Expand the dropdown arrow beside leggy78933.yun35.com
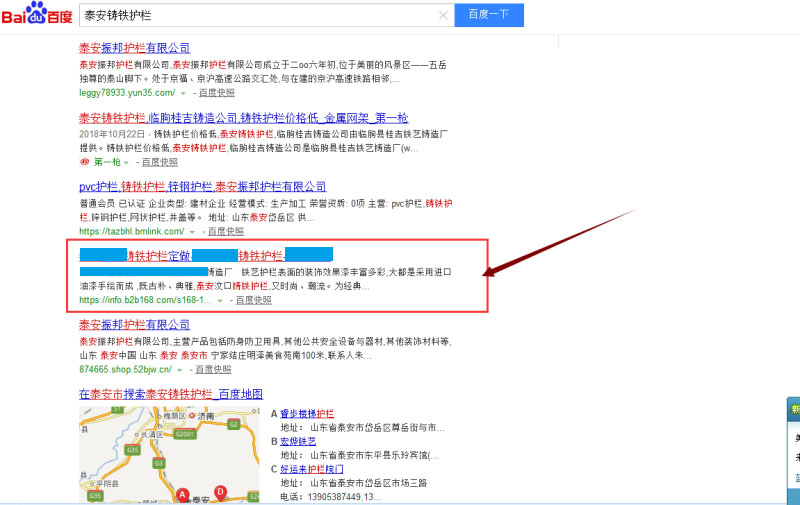The image size is (800, 505). [183, 93]
